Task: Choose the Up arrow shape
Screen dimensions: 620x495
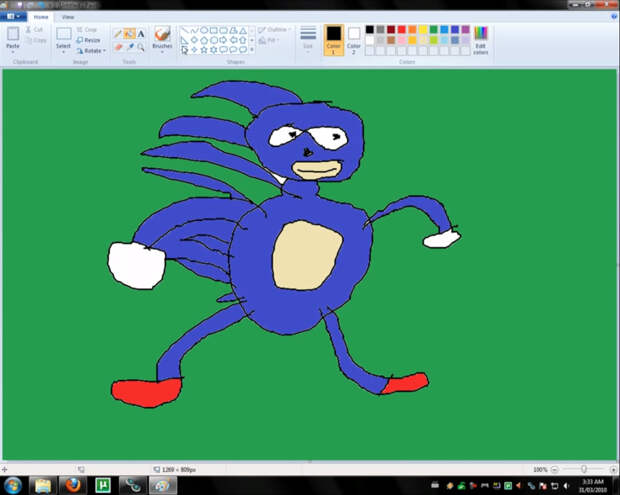Action: click(x=243, y=40)
